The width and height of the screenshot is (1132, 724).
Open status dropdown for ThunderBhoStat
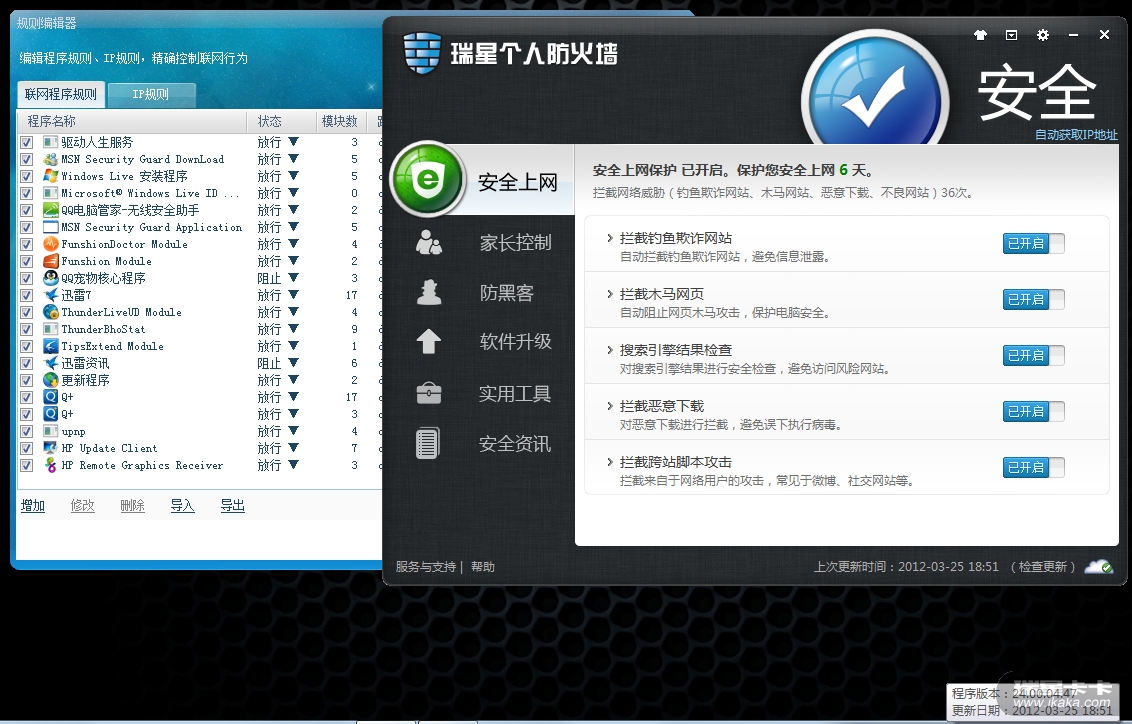[293, 328]
